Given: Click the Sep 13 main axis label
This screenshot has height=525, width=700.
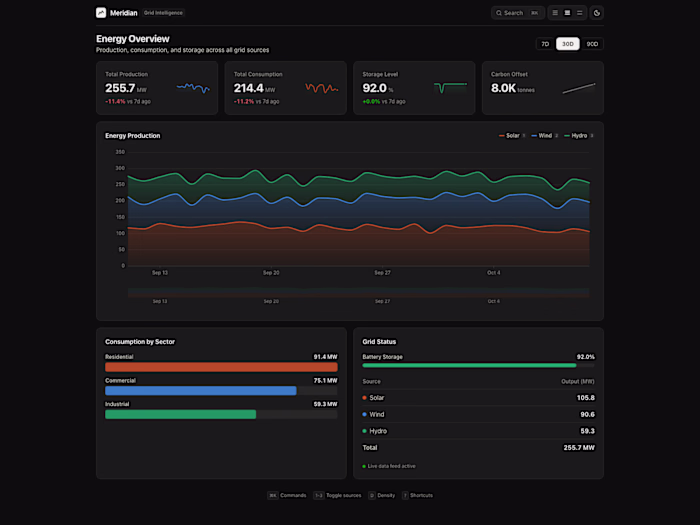Looking at the screenshot, I should point(160,273).
